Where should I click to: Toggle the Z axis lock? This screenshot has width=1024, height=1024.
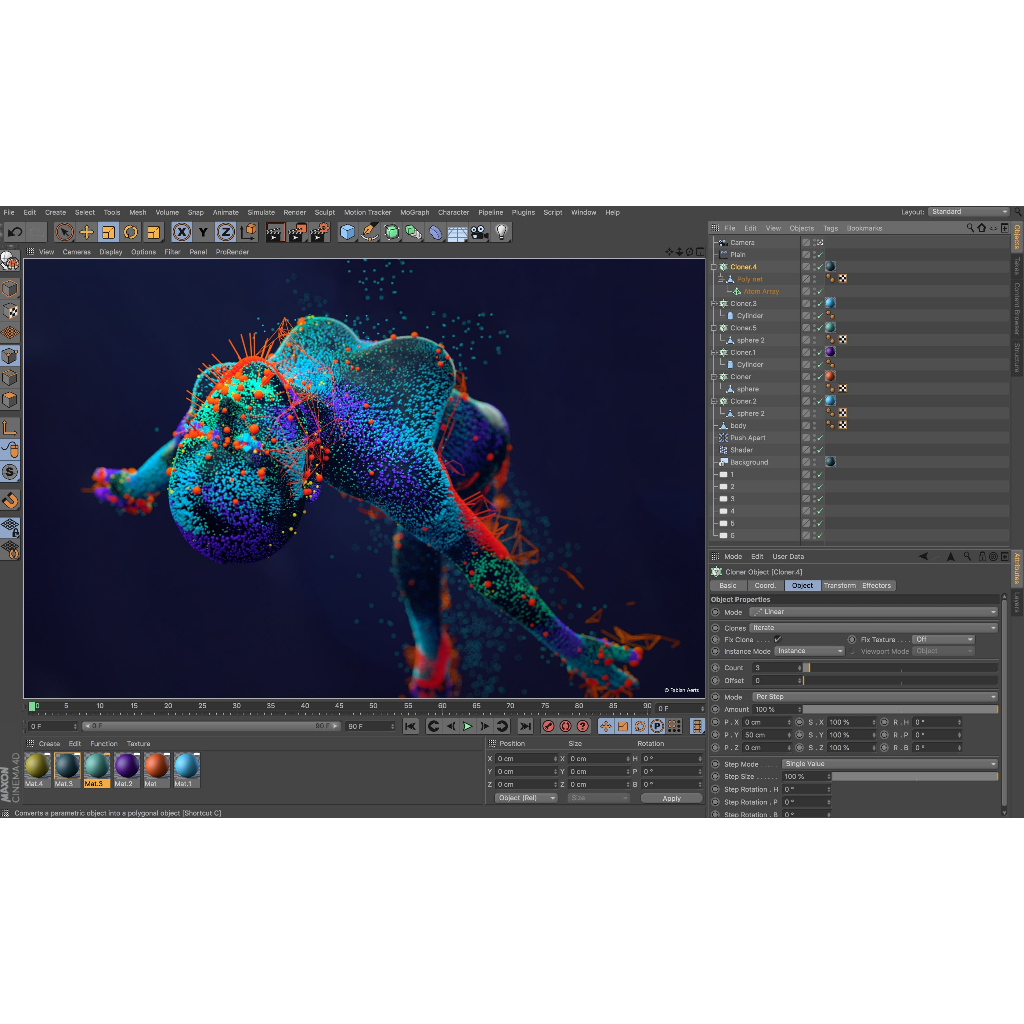coord(225,232)
